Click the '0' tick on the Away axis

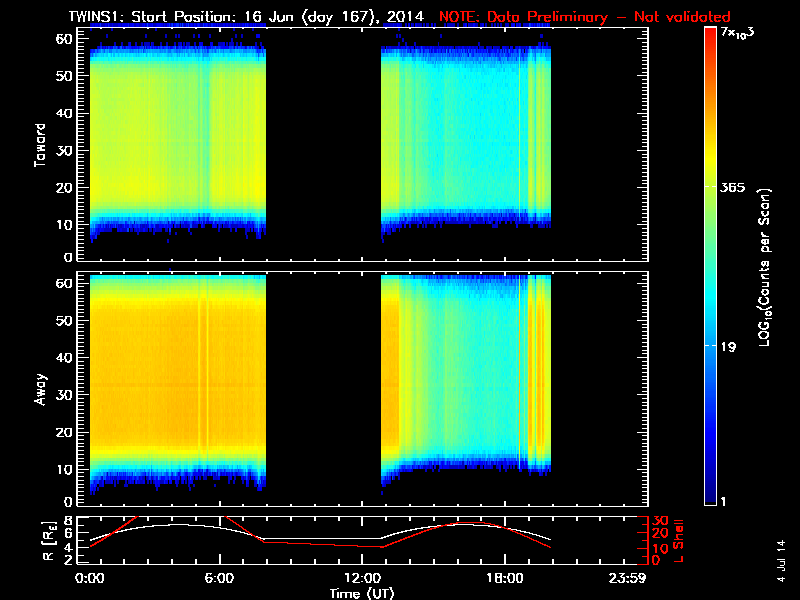68,502
